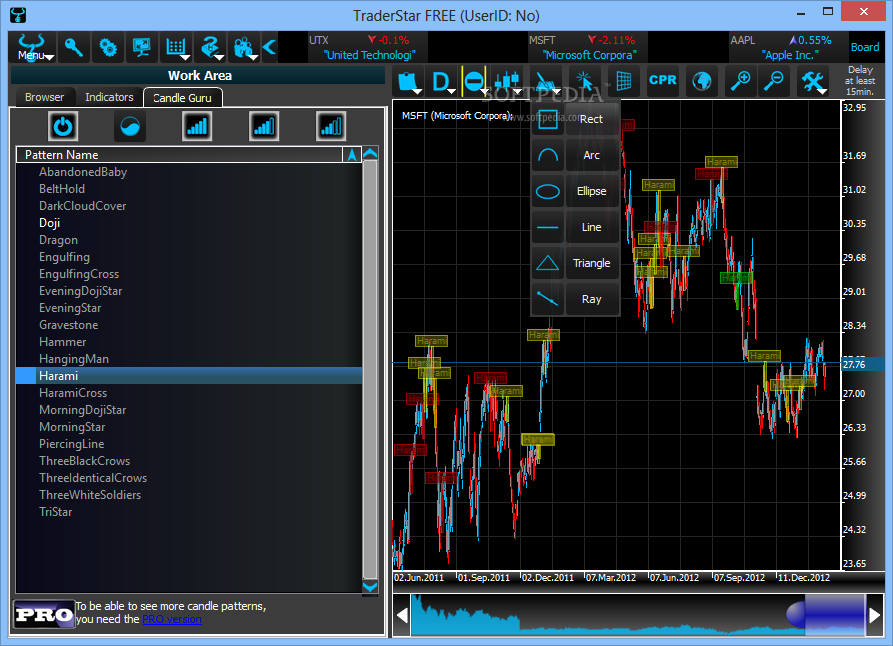Choose Arc drawing tool
The image size is (893, 646).
click(575, 155)
